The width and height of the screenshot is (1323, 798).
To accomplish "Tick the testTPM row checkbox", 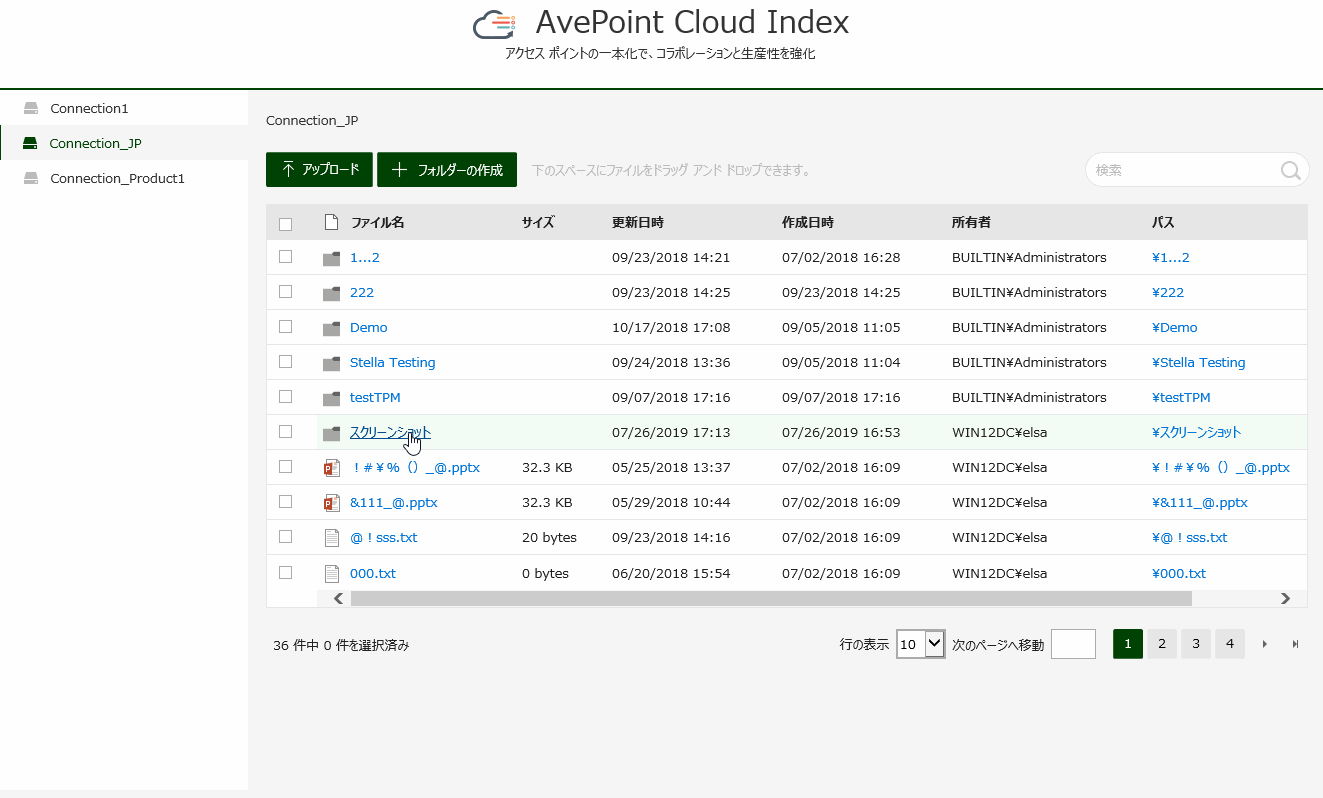I will (x=285, y=396).
